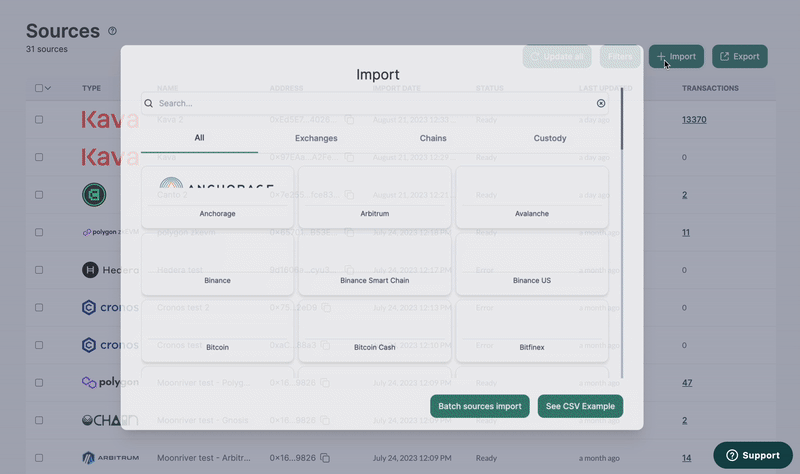Select the Bitcoin Cash card
The image size is (800, 474).
[x=374, y=331]
